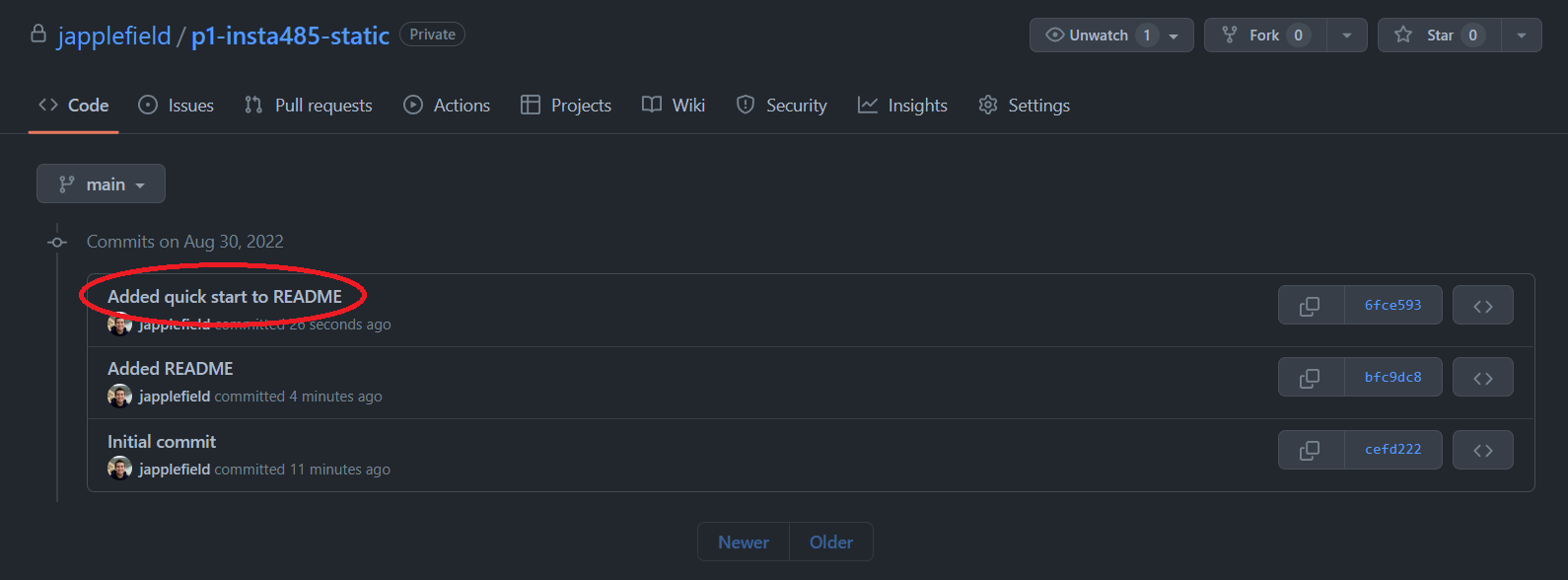
Task: Open the Settings tab
Action: [1024, 106]
